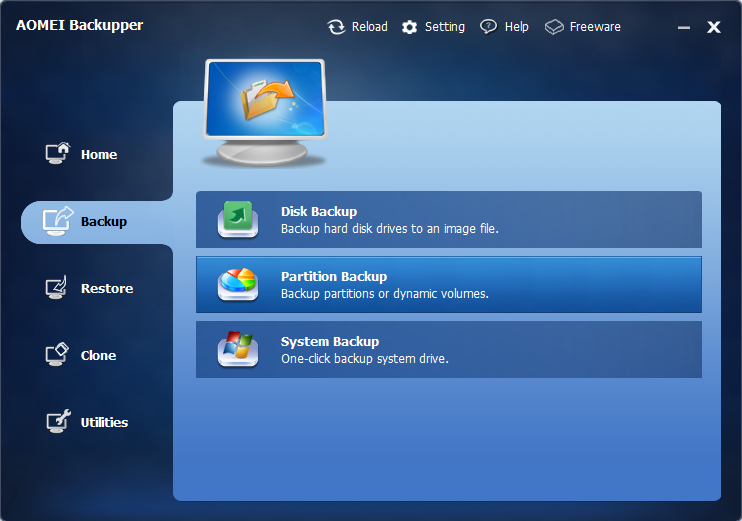Switch to the Restore tab label
Viewport: 742px width, 521px height.
click(x=107, y=288)
